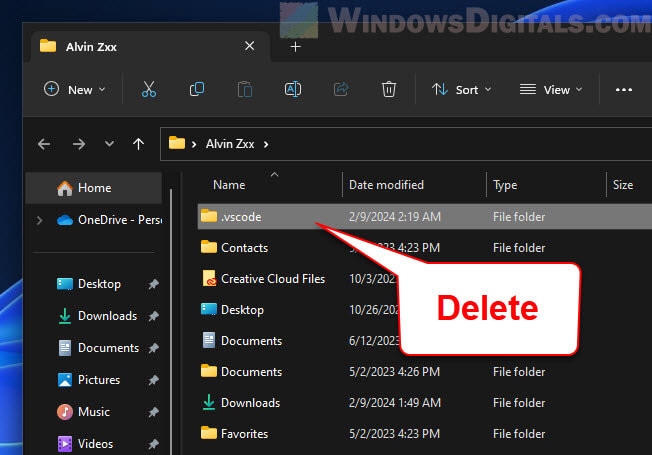Select the Favorites folder

[244, 434]
